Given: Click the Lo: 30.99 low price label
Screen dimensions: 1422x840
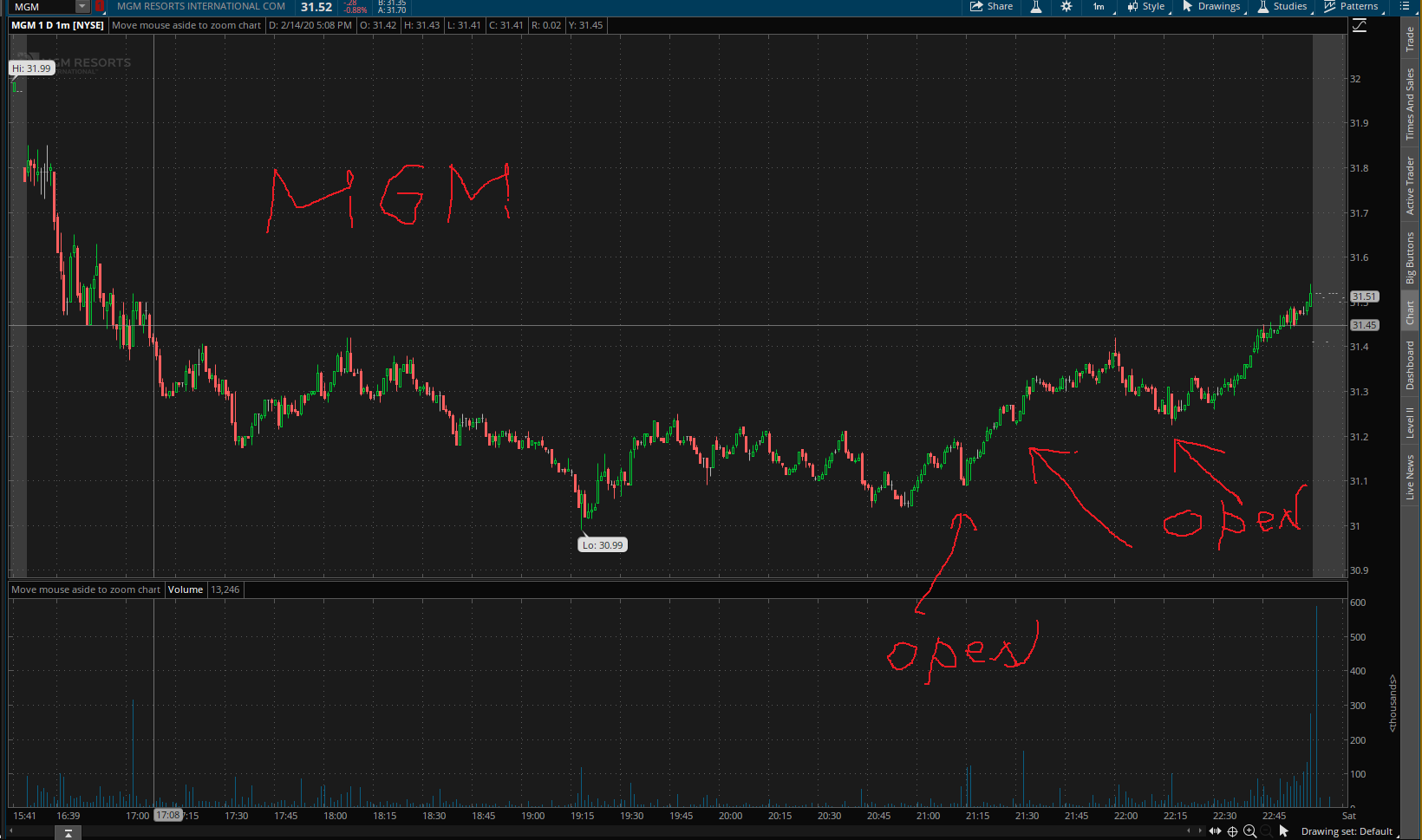Looking at the screenshot, I should 603,545.
